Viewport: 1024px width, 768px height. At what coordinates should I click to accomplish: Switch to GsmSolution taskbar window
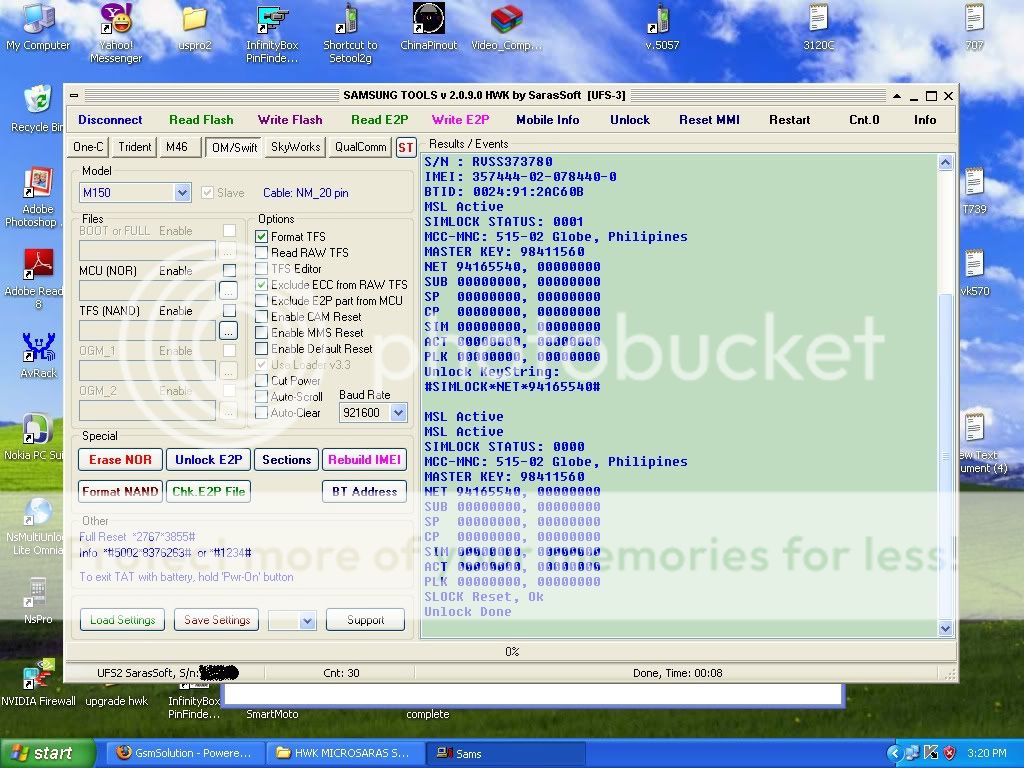pos(183,754)
